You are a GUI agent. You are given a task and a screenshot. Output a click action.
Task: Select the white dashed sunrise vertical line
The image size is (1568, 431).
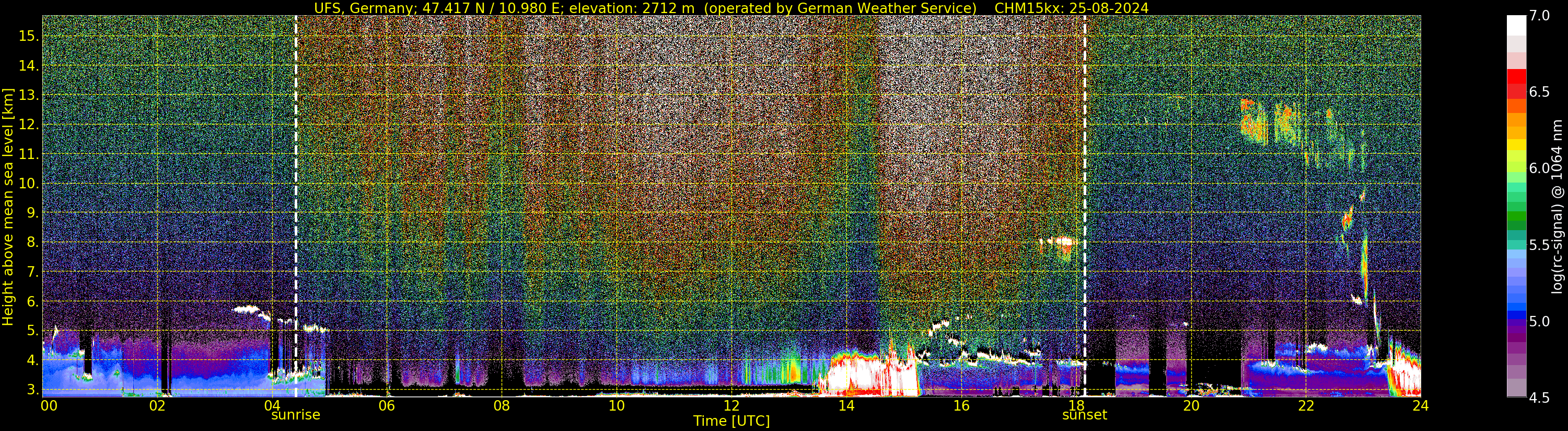click(296, 206)
